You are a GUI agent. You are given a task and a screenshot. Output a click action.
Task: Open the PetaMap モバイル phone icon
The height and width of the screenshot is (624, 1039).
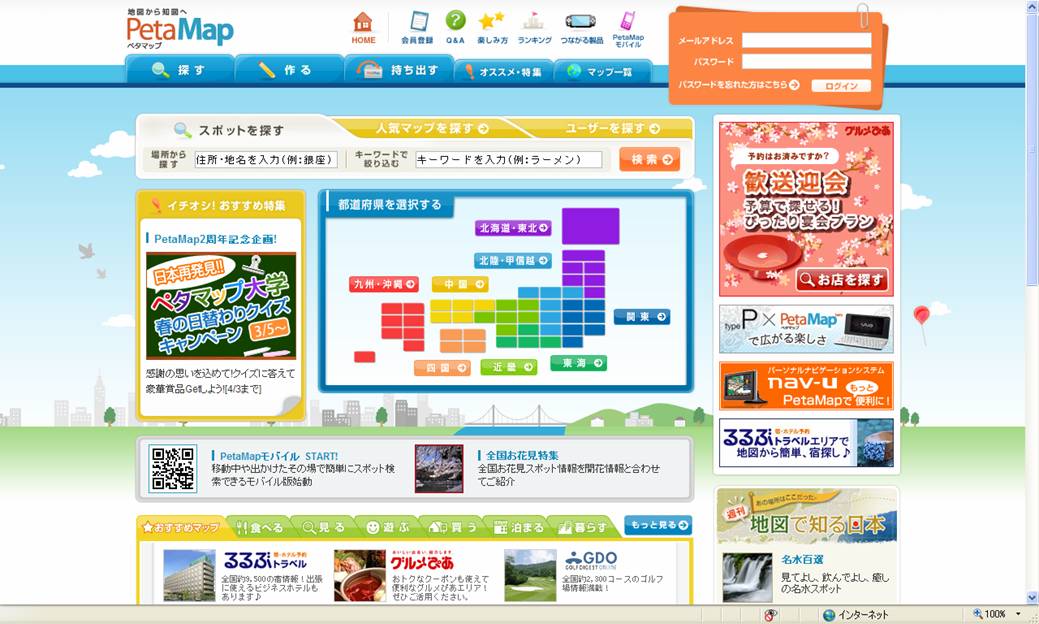coord(628,21)
